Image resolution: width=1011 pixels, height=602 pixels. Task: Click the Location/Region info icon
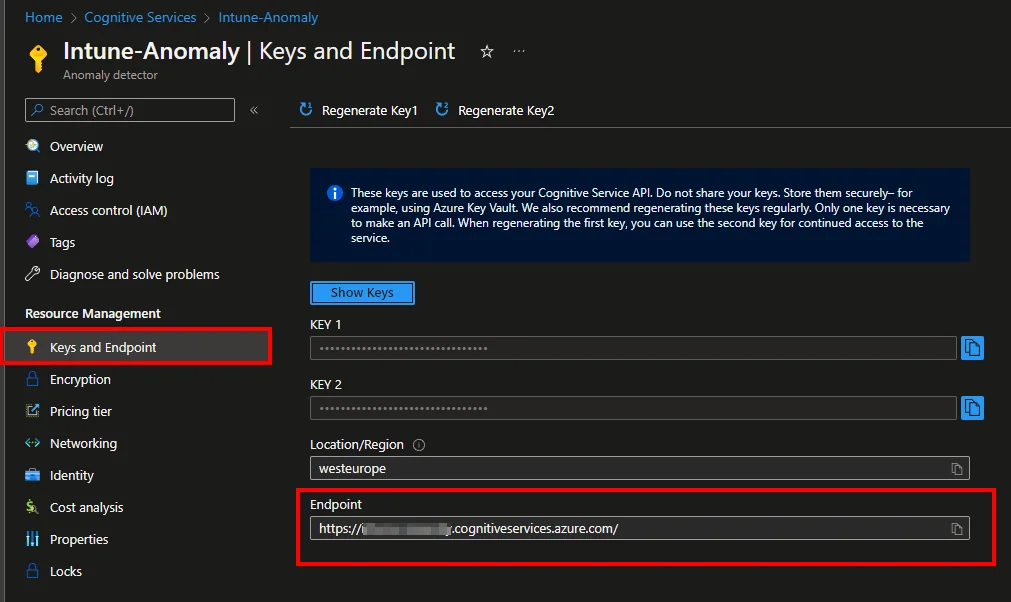[419, 445]
